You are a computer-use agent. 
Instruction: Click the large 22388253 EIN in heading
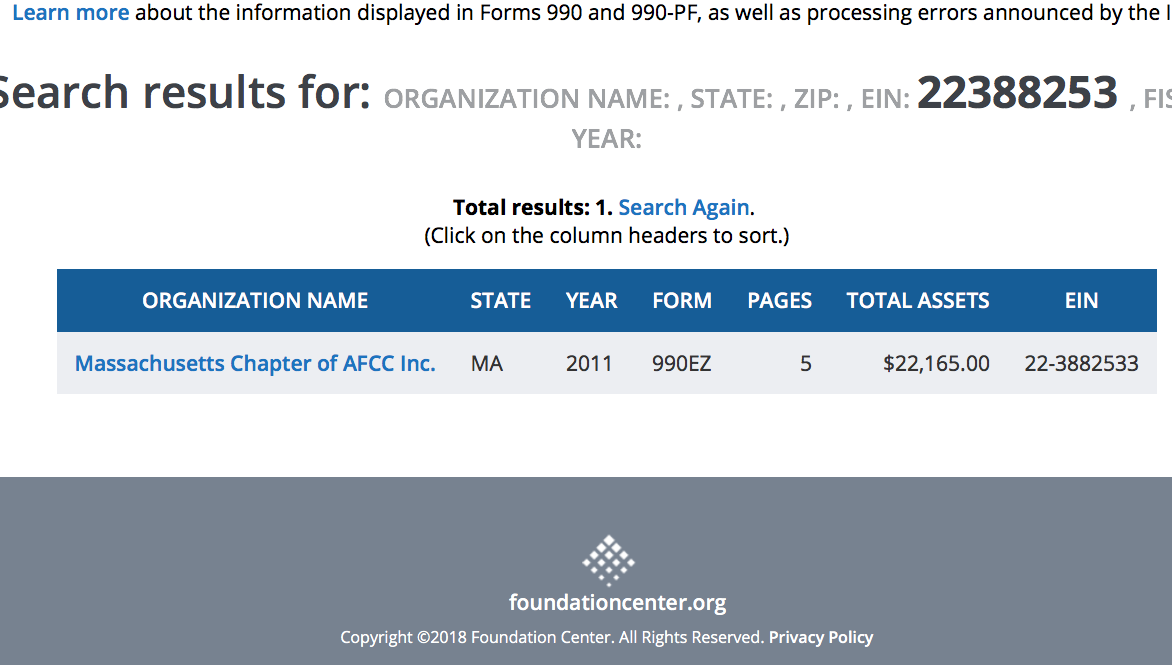[1017, 94]
